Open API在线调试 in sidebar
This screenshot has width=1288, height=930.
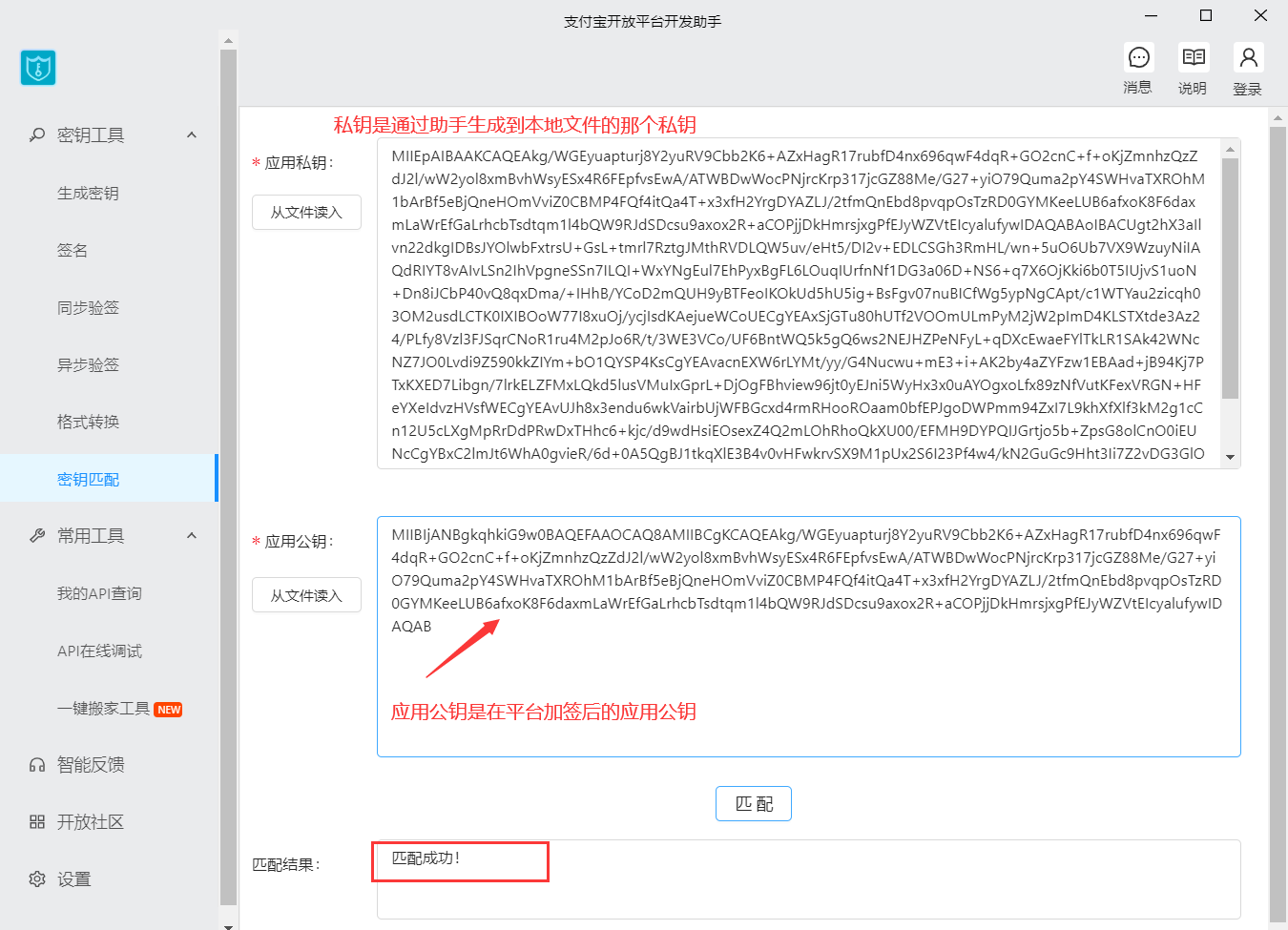99,651
